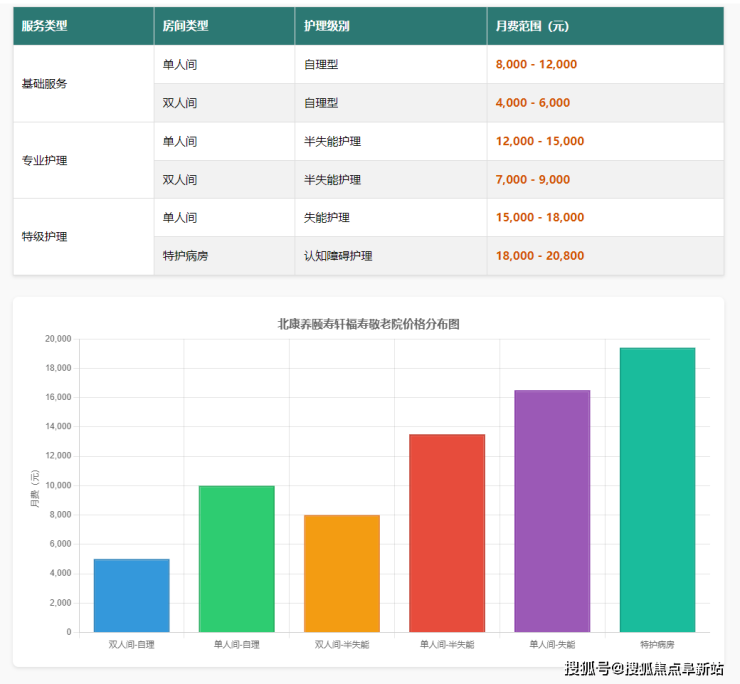Select the 专业护理 service type cell
740x684 pixels.
(x=45, y=160)
